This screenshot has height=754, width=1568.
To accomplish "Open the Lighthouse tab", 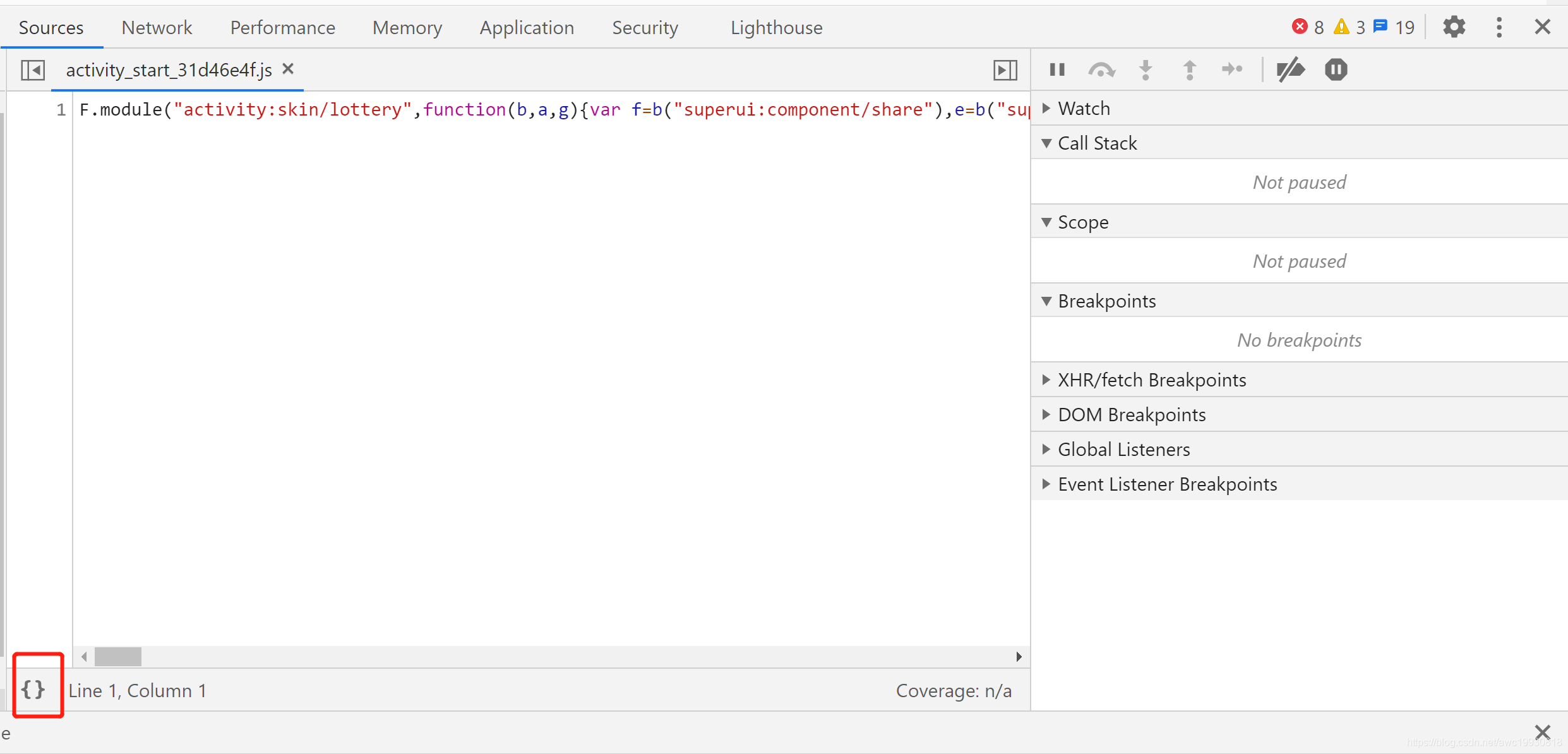I will [776, 28].
